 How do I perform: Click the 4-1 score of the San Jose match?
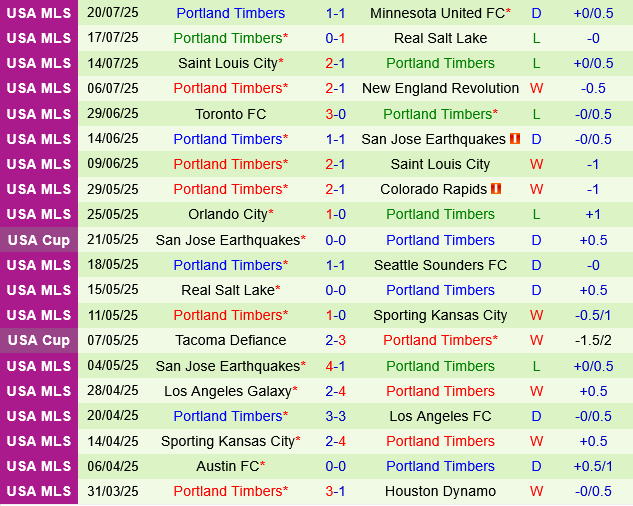coord(335,366)
